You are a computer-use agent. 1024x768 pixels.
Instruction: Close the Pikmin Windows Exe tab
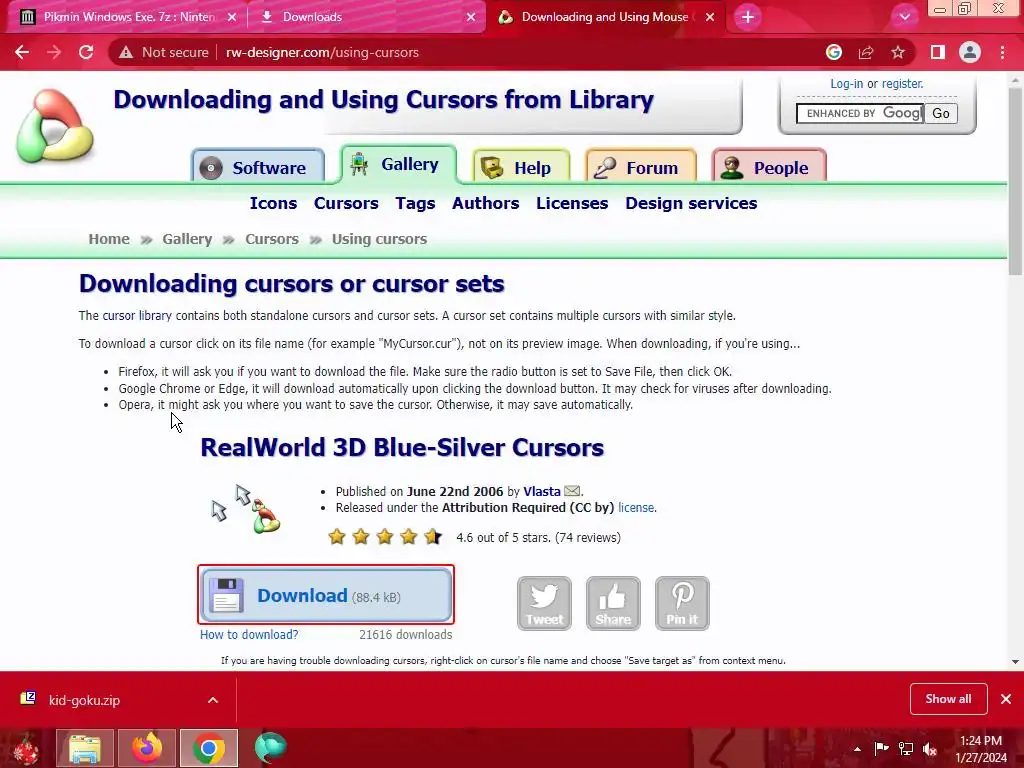(232, 17)
